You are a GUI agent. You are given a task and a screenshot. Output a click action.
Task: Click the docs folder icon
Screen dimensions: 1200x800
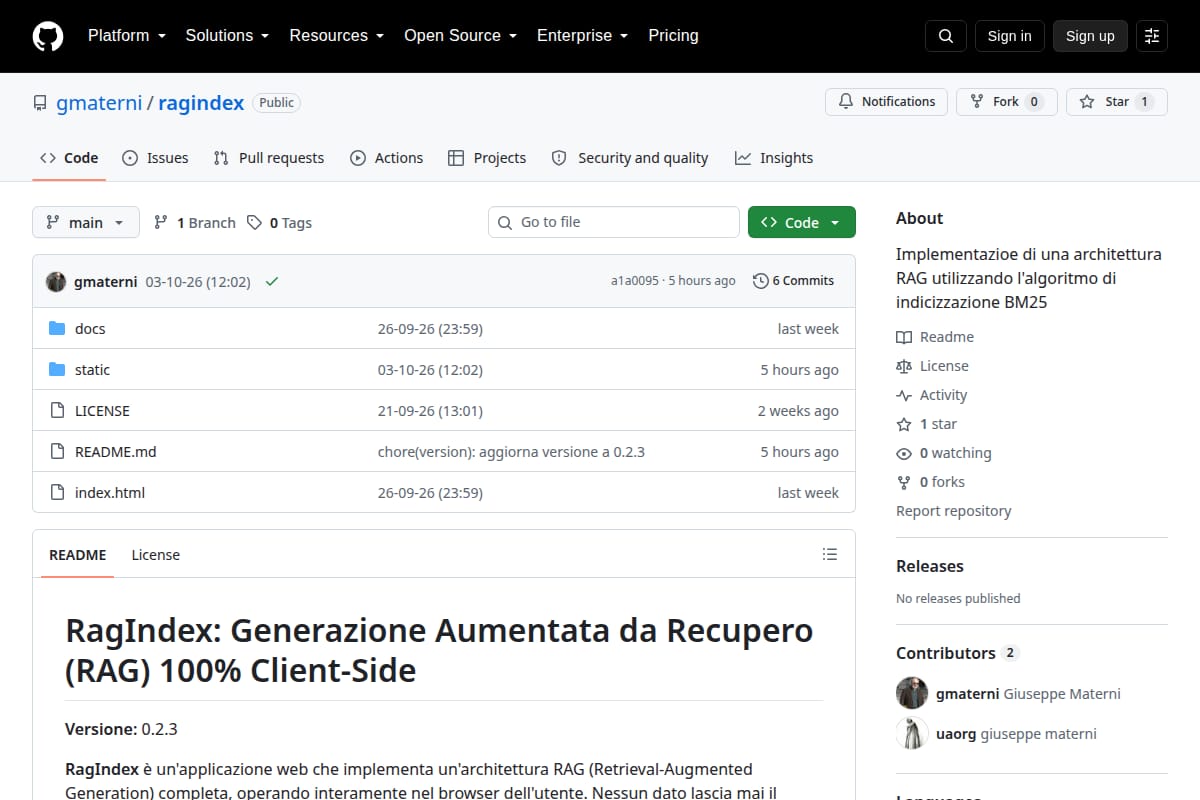click(57, 329)
